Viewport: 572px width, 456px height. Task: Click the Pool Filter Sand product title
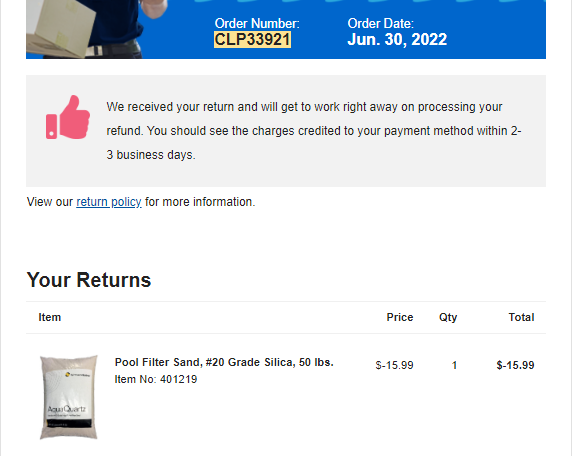(x=224, y=362)
